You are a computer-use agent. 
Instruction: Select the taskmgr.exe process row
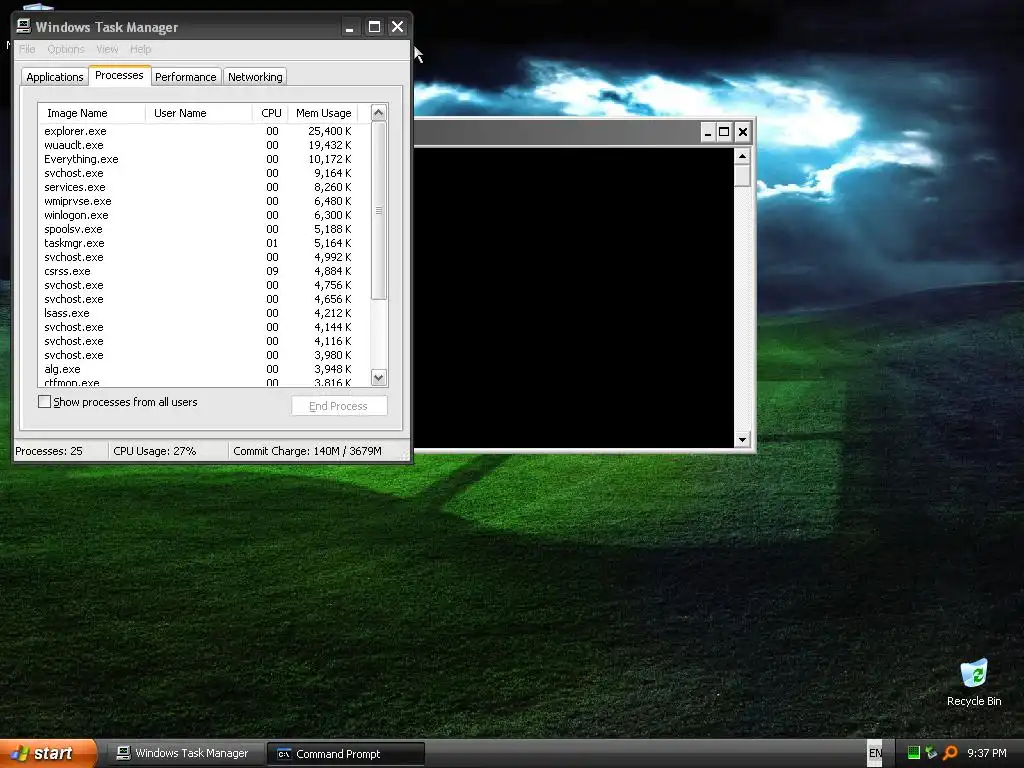pyautogui.click(x=204, y=243)
